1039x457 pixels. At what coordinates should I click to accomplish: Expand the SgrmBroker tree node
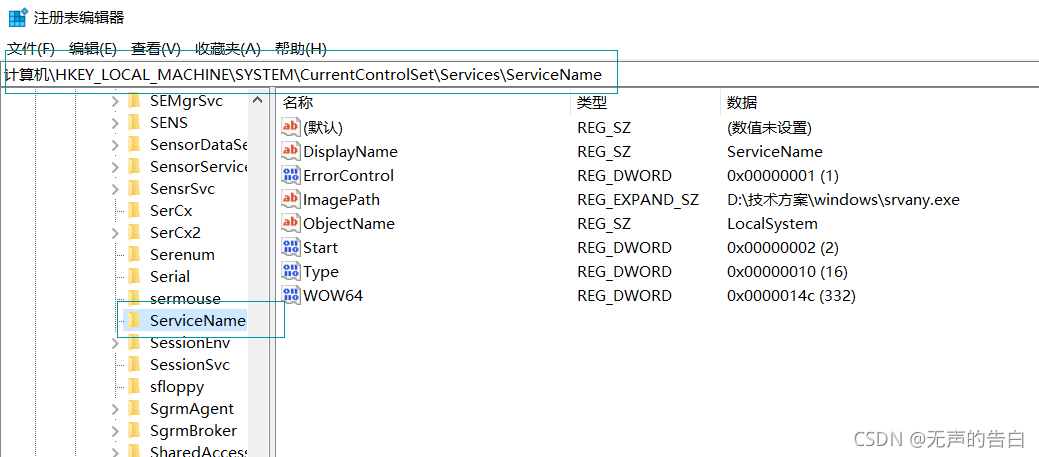pyautogui.click(x=115, y=431)
